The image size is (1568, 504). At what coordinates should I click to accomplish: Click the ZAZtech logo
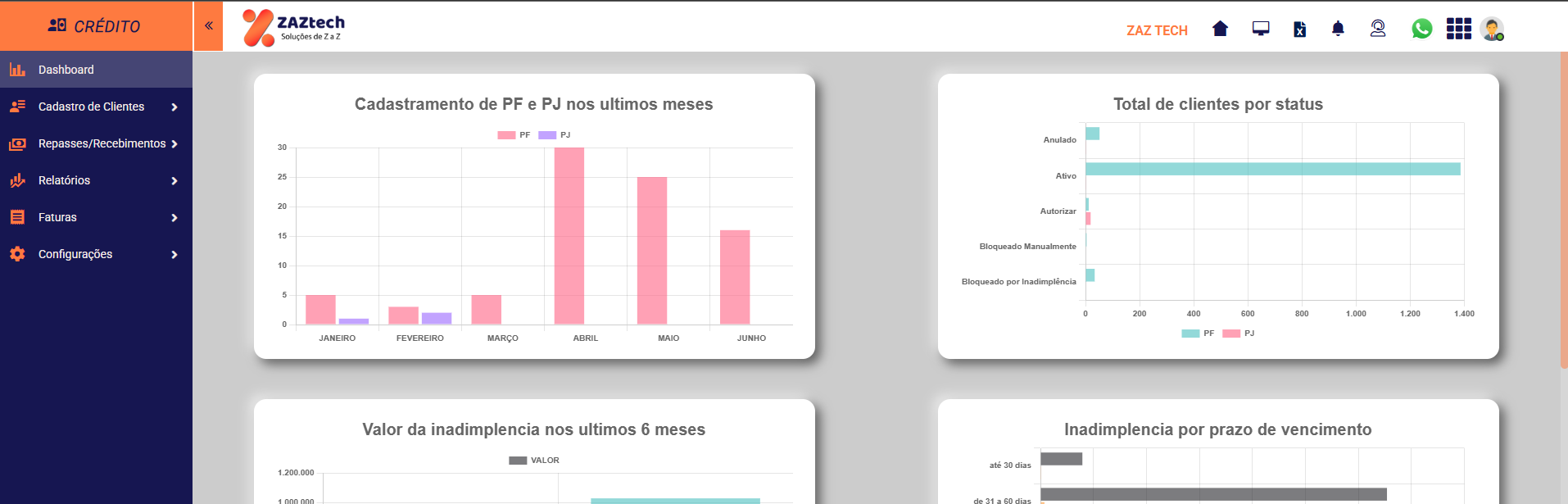[x=293, y=27]
